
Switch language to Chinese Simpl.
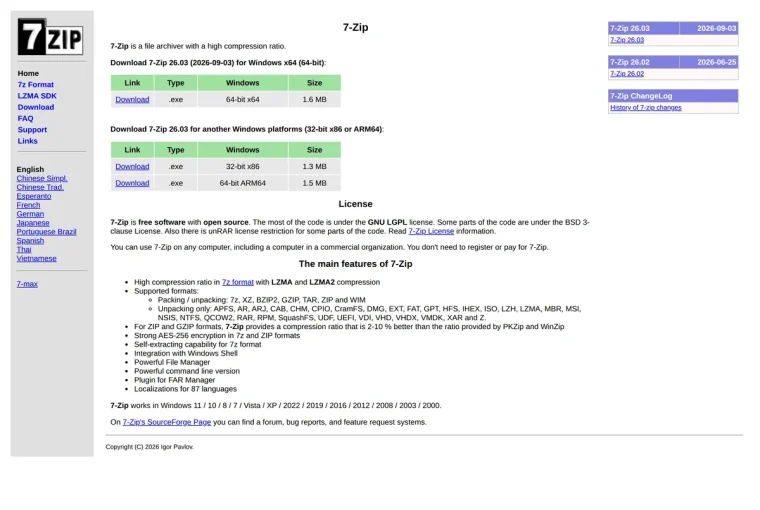[42, 178]
